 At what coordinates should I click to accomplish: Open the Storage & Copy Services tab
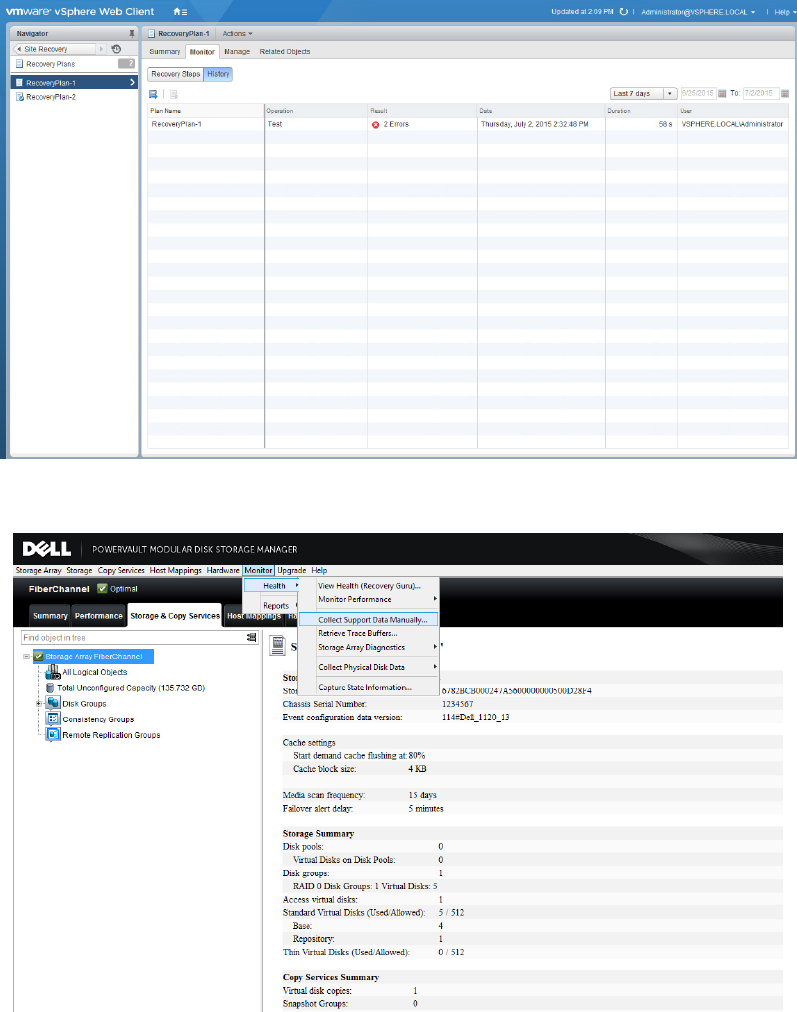(175, 616)
